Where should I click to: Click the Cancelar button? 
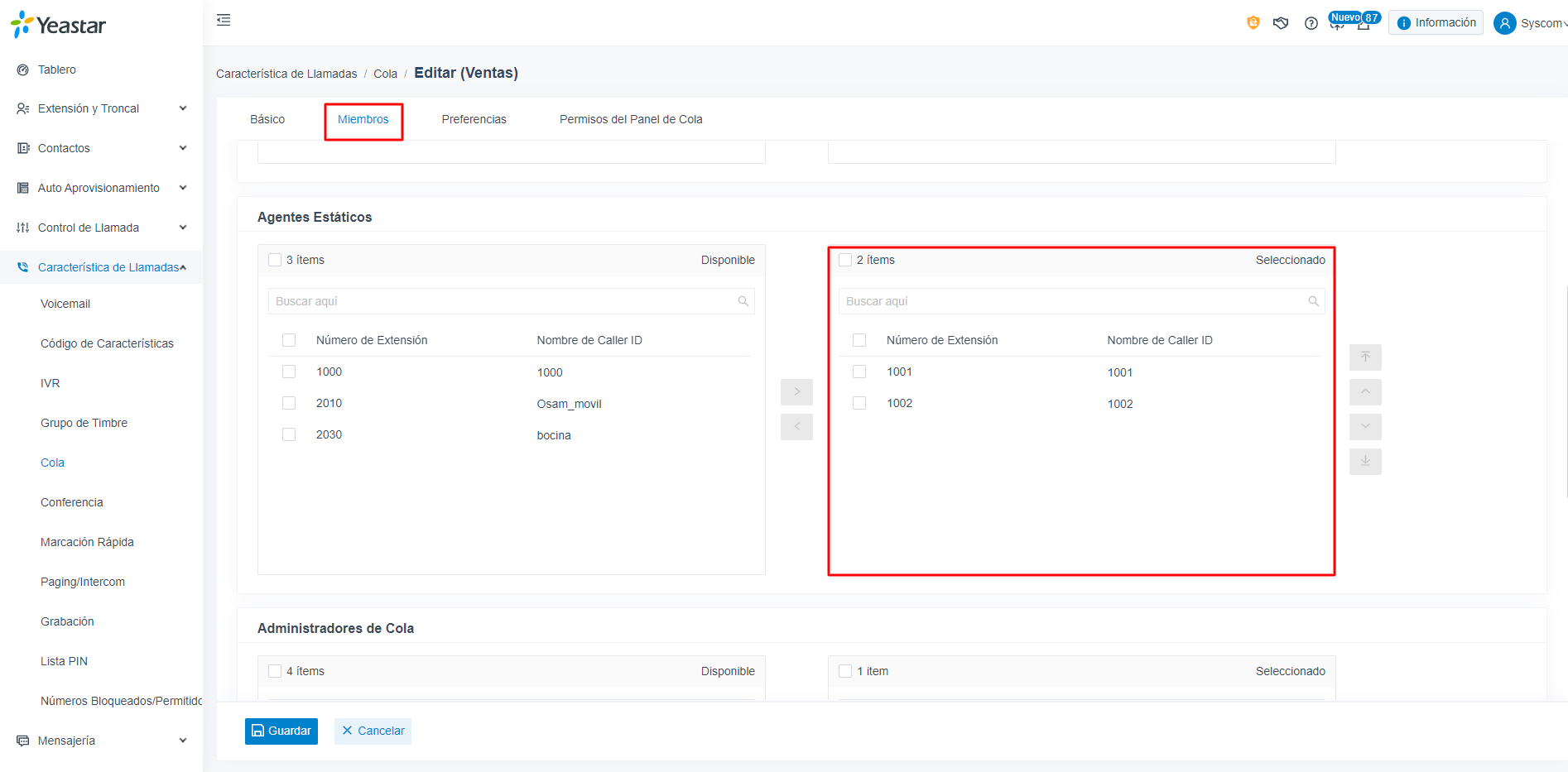click(x=373, y=731)
